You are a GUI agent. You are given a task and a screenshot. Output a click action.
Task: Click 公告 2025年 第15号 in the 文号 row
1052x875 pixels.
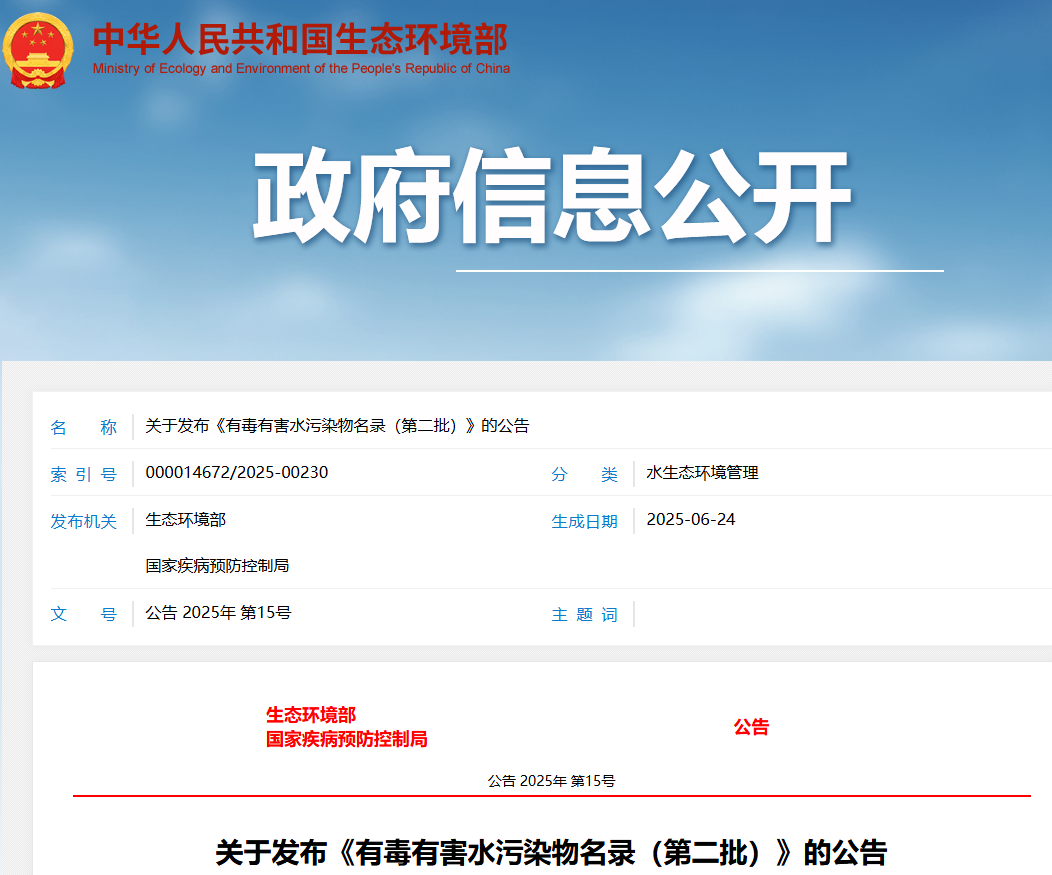(x=218, y=613)
